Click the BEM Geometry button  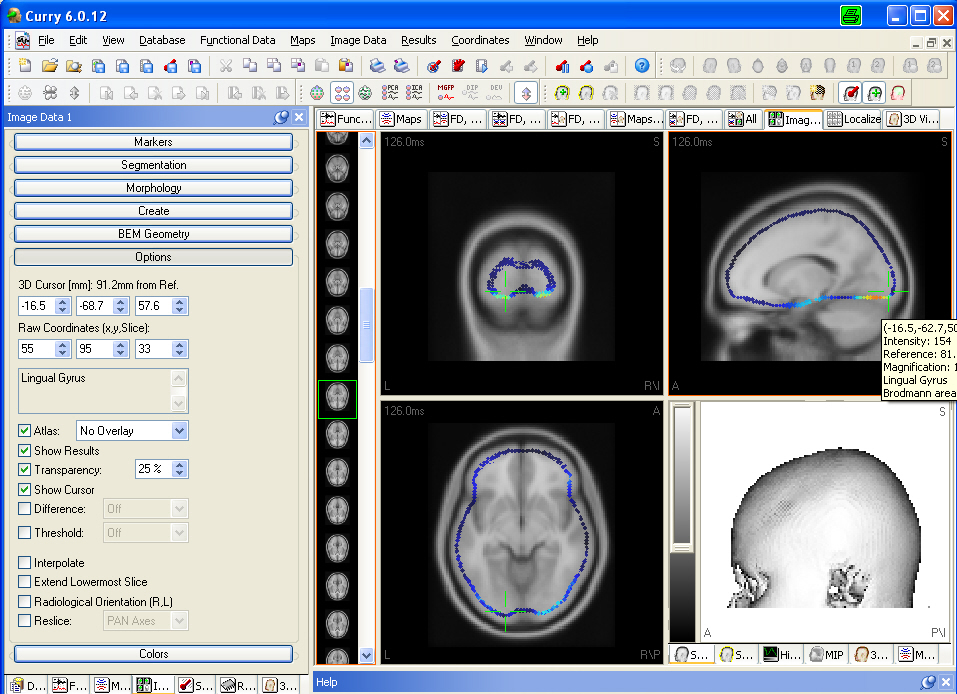[153, 234]
